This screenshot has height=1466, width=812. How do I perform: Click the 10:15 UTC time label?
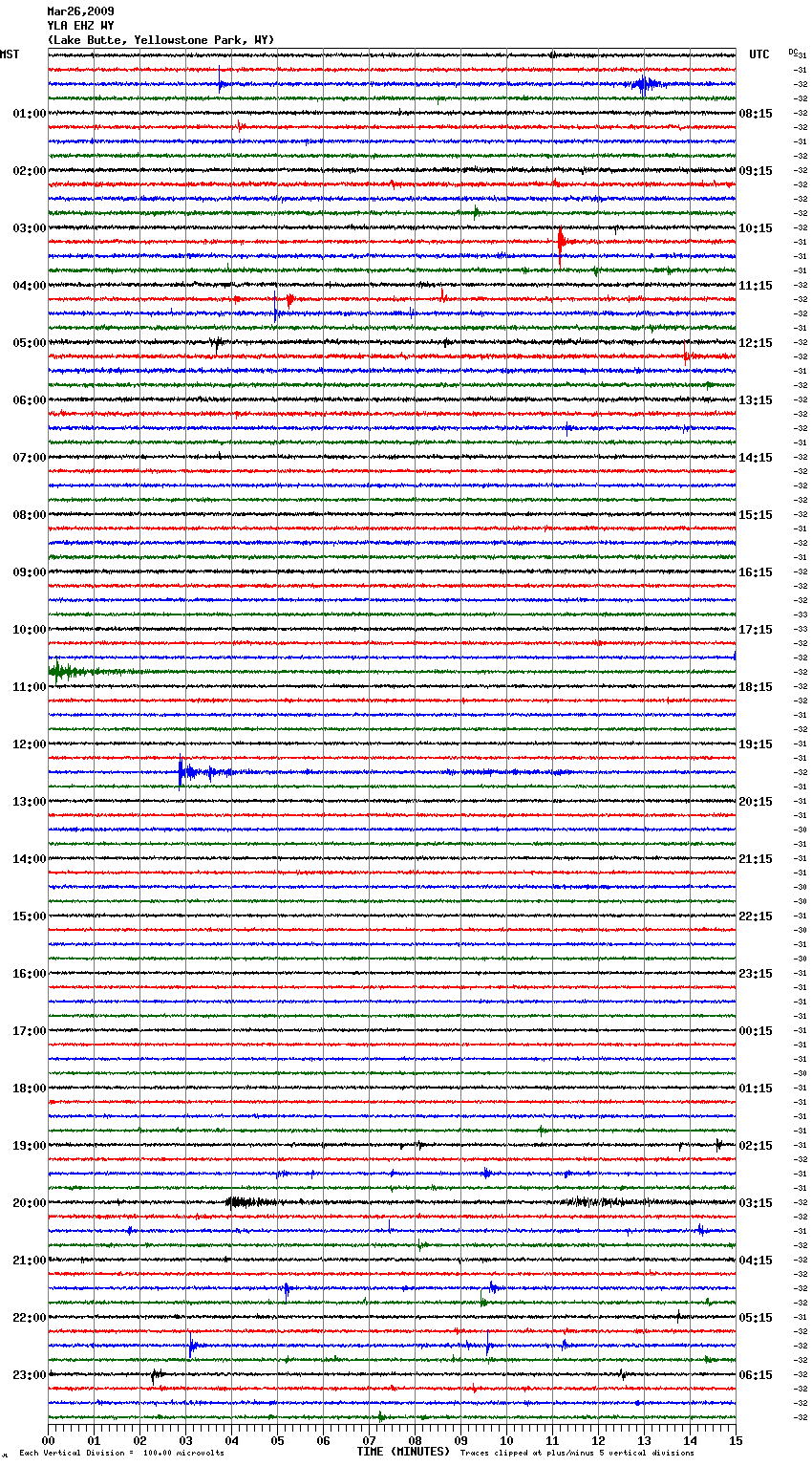tap(756, 228)
